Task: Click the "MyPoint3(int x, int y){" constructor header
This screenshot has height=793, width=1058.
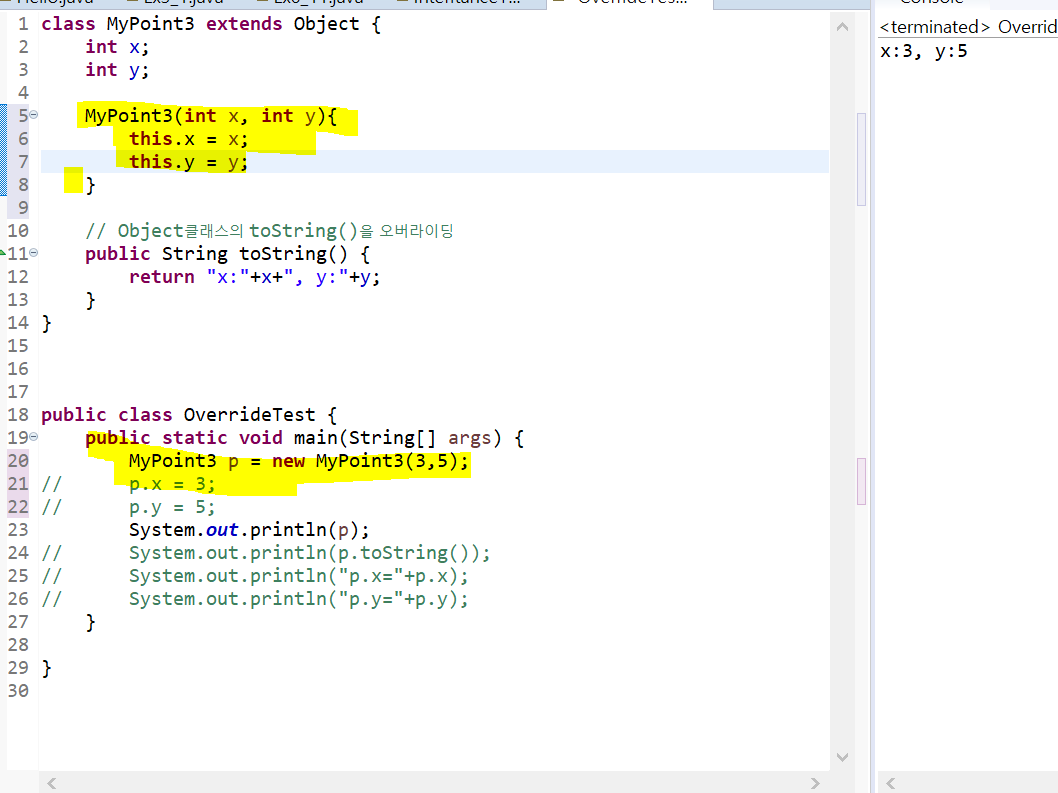Action: 211,116
